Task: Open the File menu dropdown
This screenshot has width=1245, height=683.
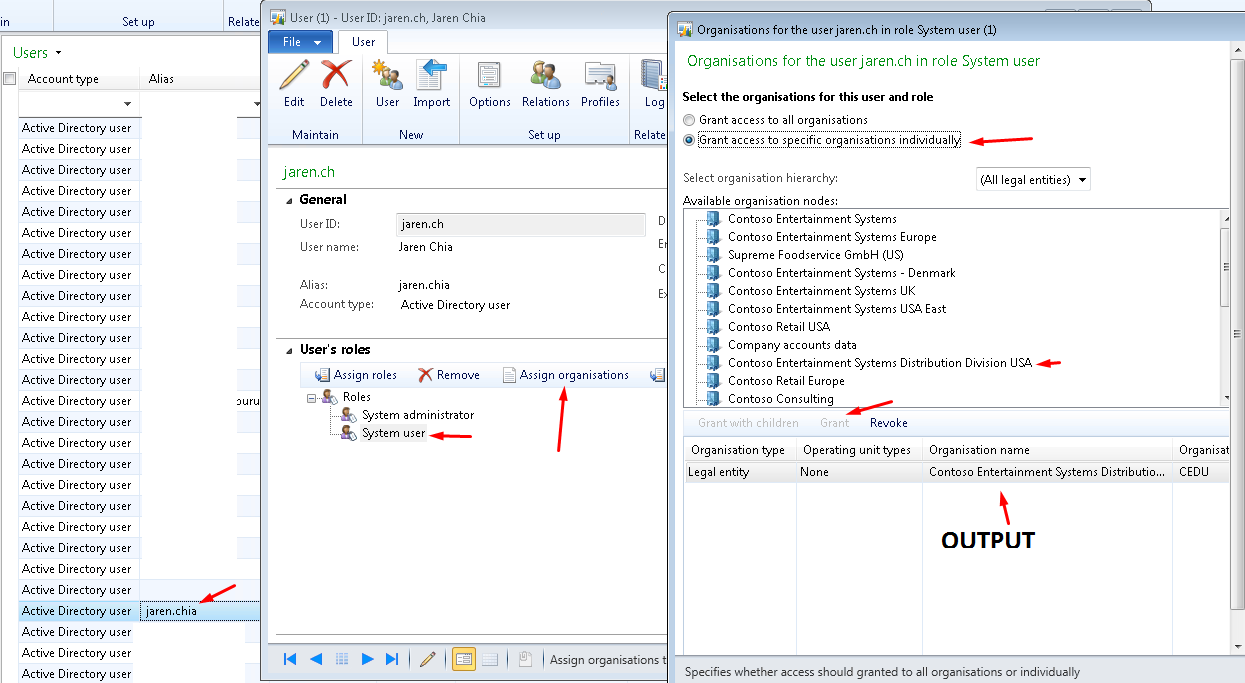Action: pos(301,42)
